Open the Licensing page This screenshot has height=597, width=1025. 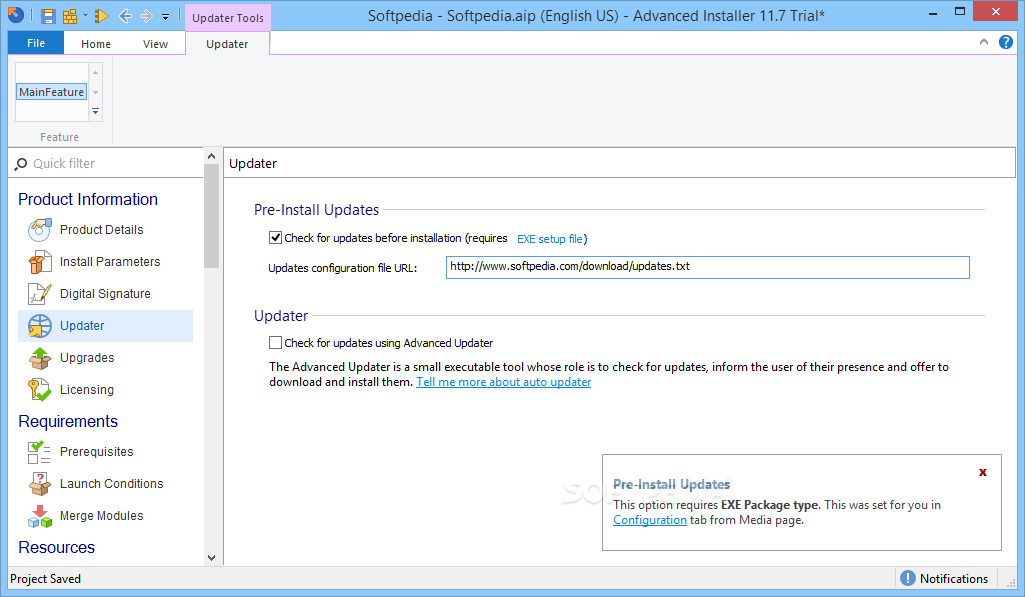click(87, 390)
